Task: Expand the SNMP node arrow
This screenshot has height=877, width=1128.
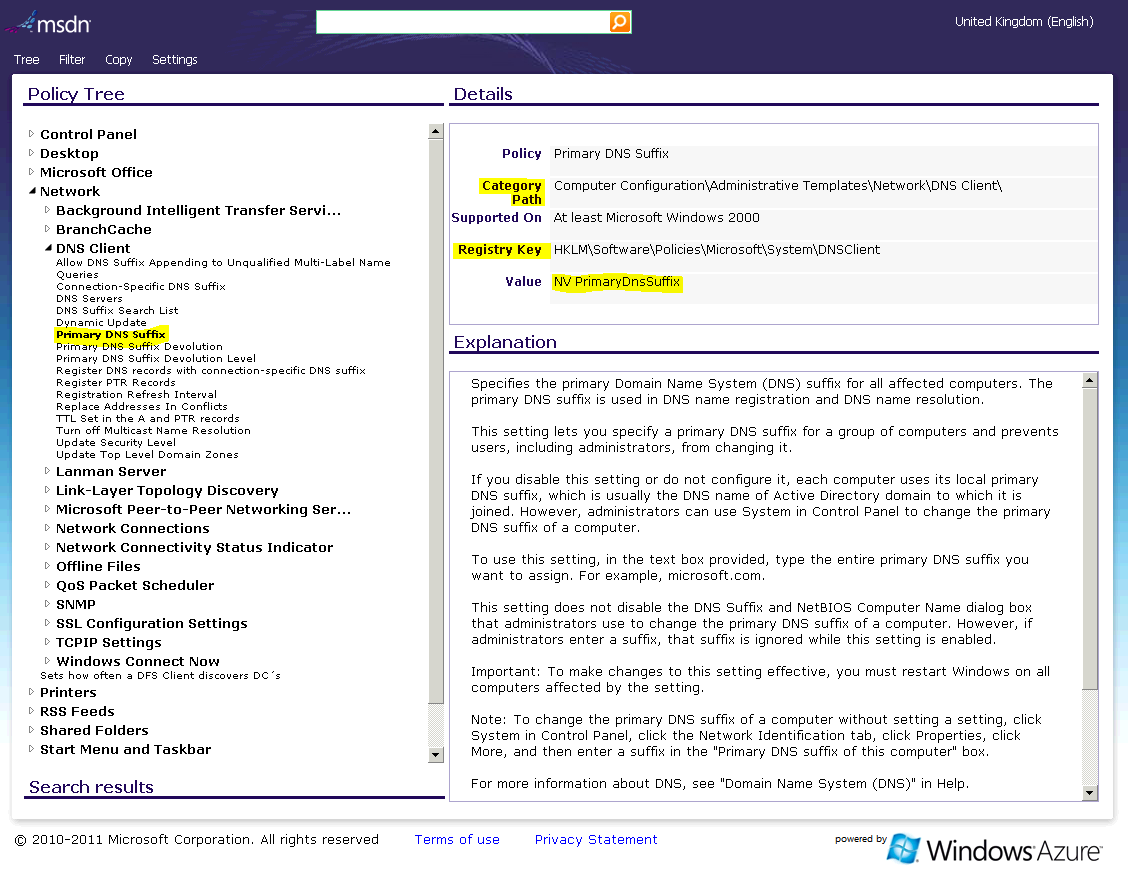Action: (47, 604)
